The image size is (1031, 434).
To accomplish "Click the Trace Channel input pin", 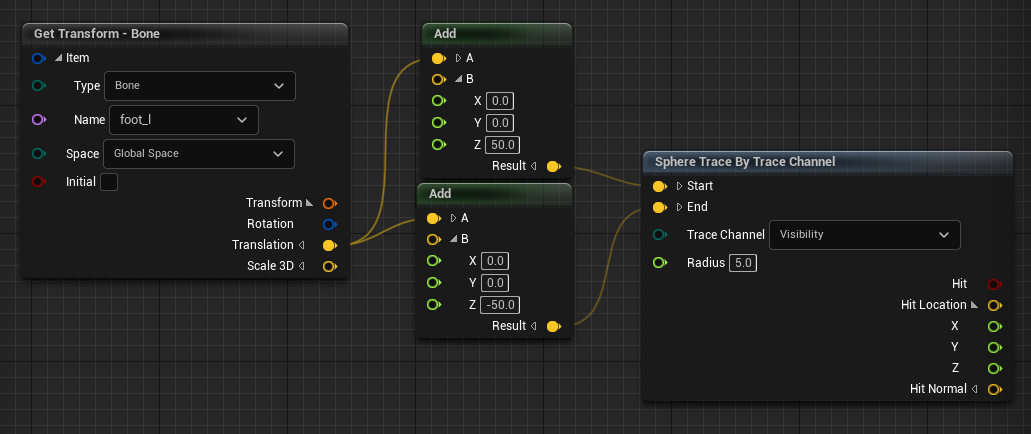I will click(x=659, y=235).
